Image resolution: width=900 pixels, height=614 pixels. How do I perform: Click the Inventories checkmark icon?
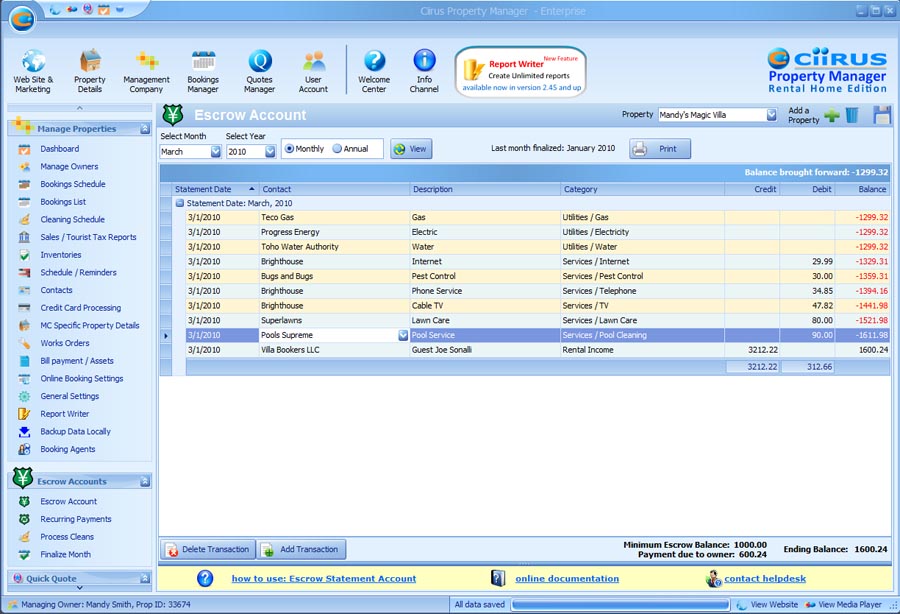(24, 255)
